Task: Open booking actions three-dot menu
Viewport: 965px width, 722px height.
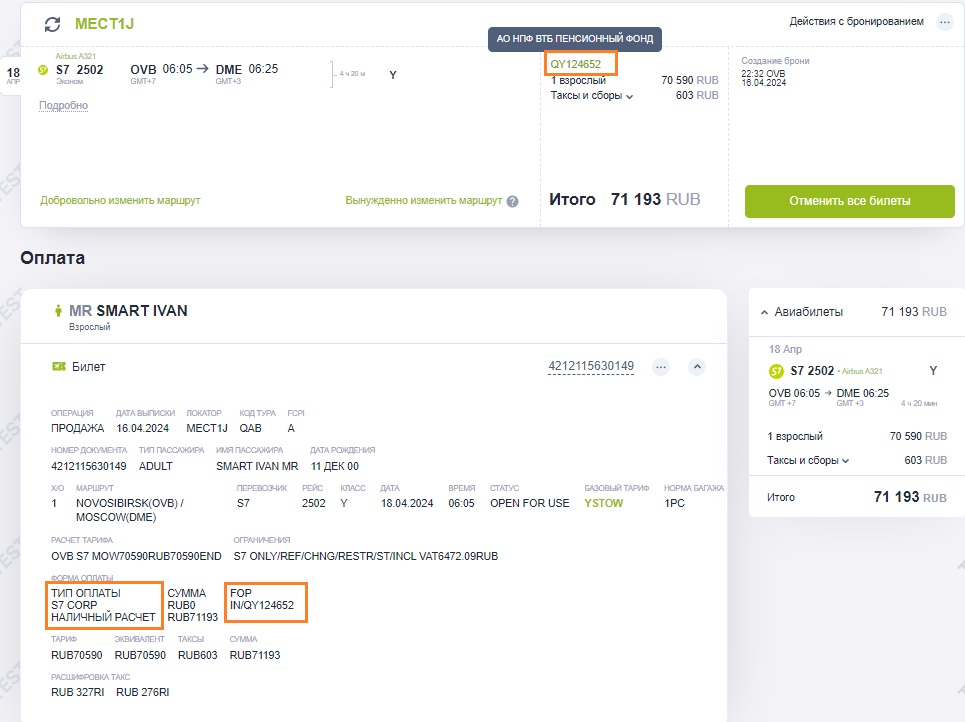Action: 944,22
